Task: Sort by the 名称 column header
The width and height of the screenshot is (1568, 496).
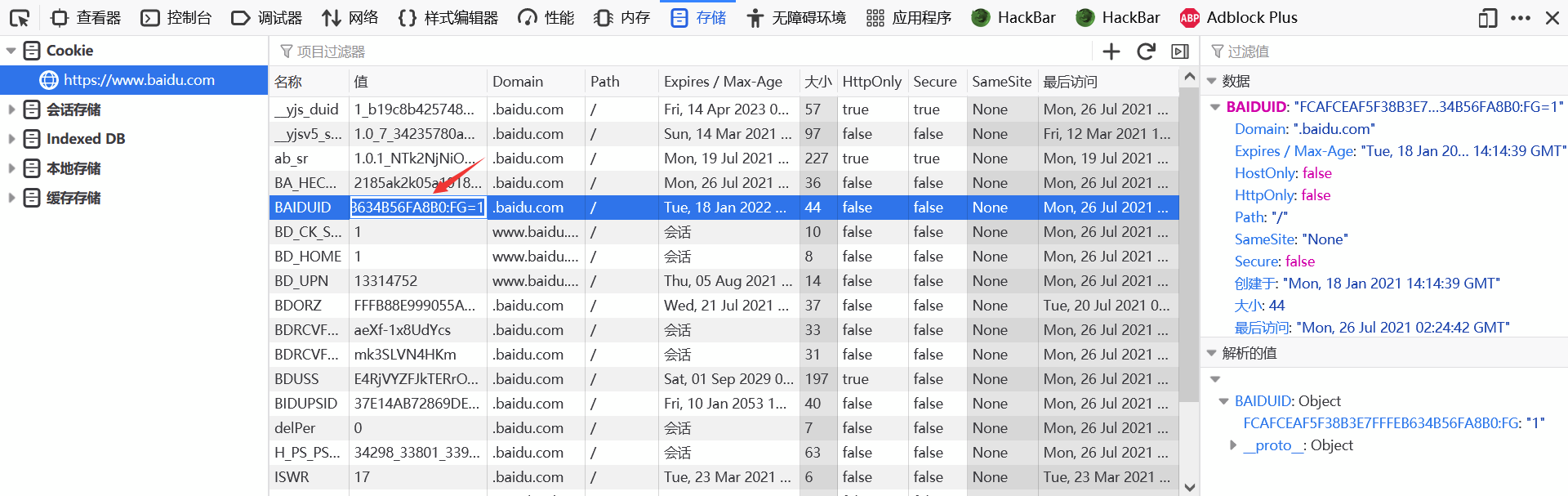Action: pyautogui.click(x=309, y=82)
